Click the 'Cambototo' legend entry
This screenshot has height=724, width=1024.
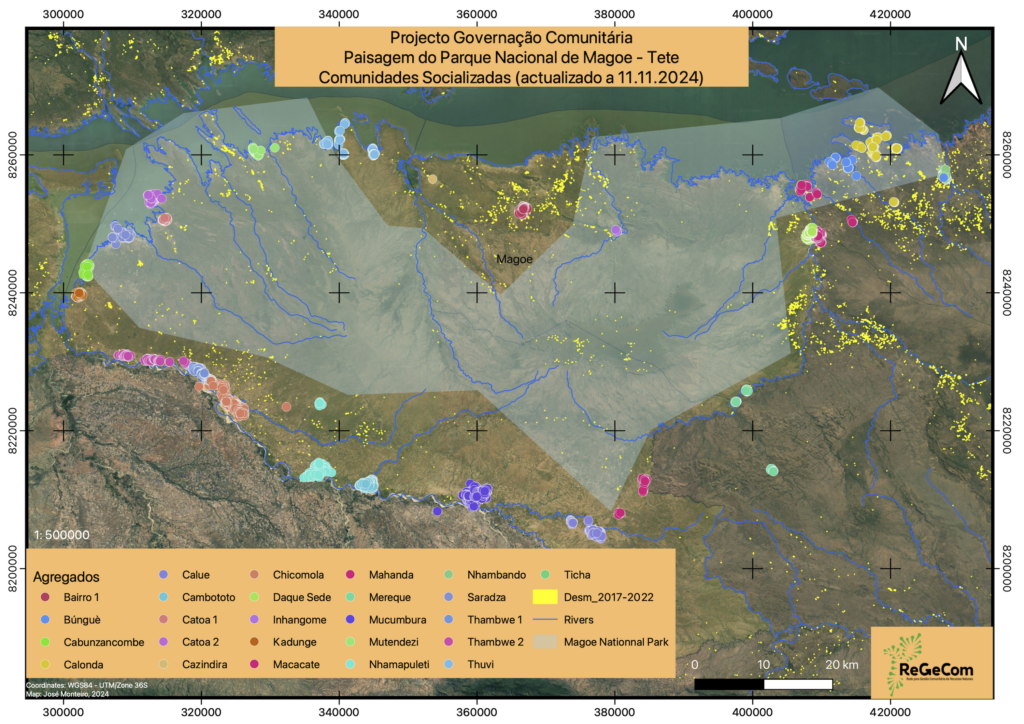pos(197,597)
